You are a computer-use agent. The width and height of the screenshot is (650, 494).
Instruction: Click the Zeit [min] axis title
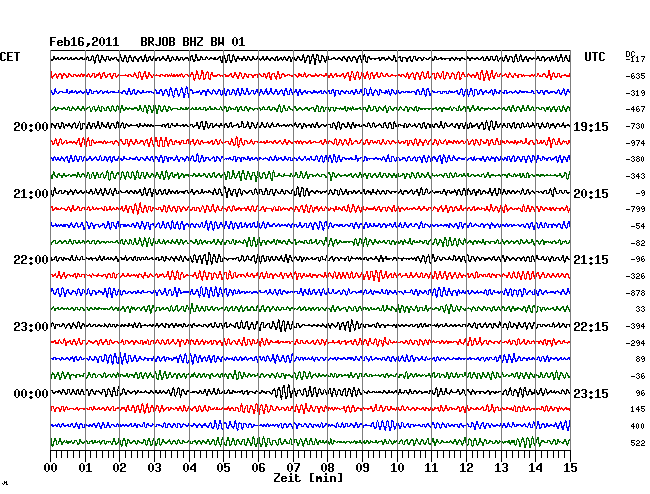tap(308, 478)
